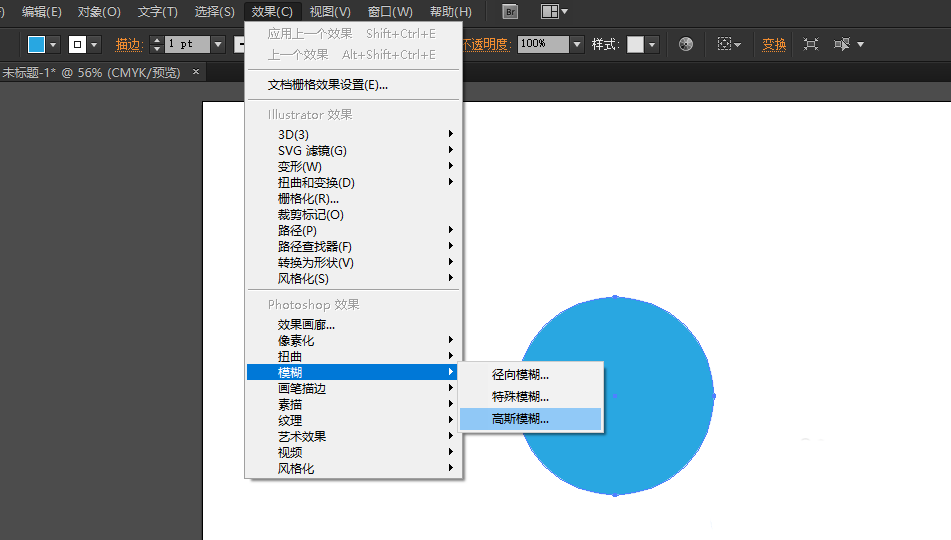Expand the 风格化(S) Illustrator effects submenu
This screenshot has width=951, height=540.
[x=353, y=278]
